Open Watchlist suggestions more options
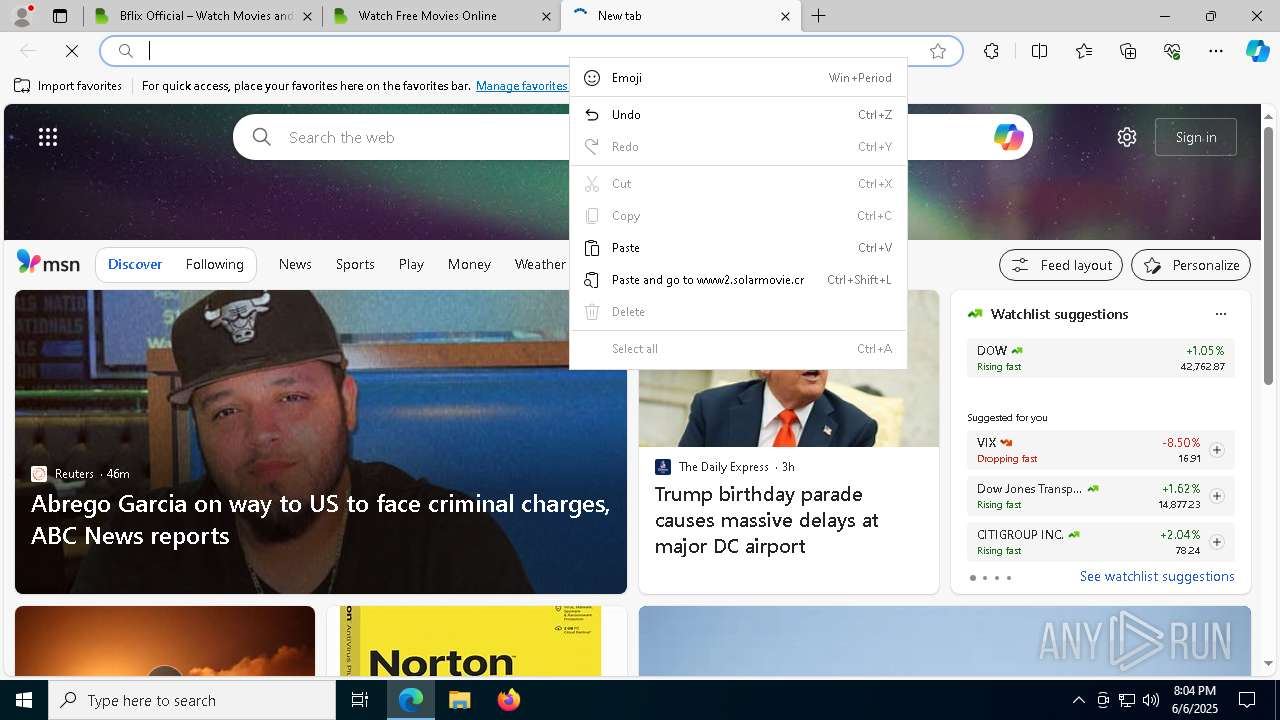This screenshot has width=1280, height=720. coord(1220,314)
